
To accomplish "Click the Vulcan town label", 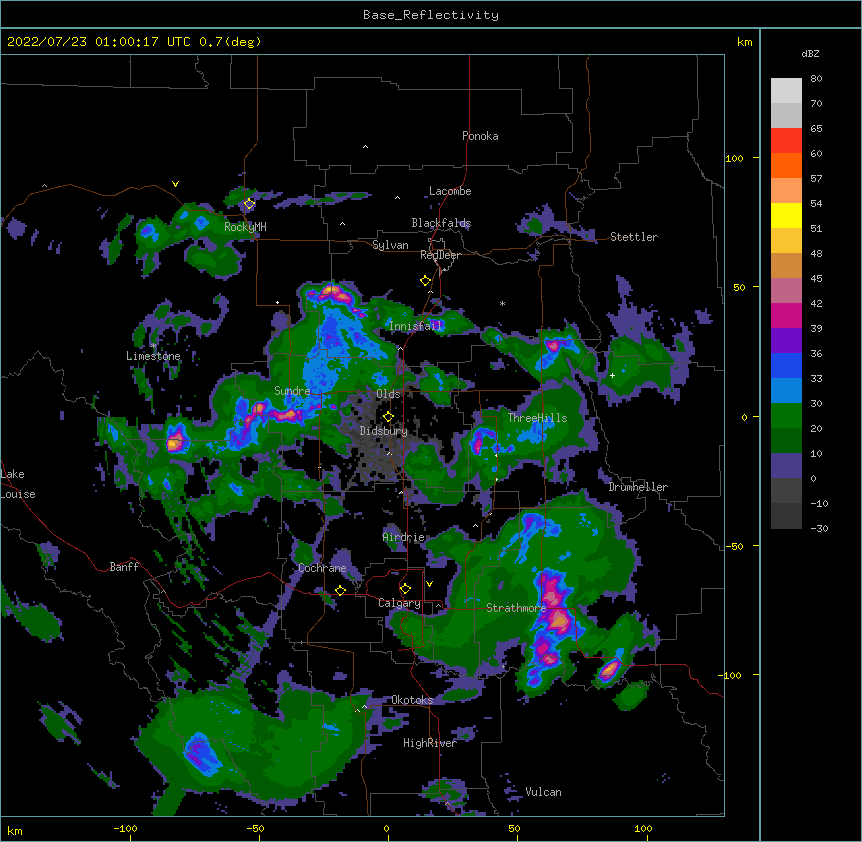I will pos(543,792).
